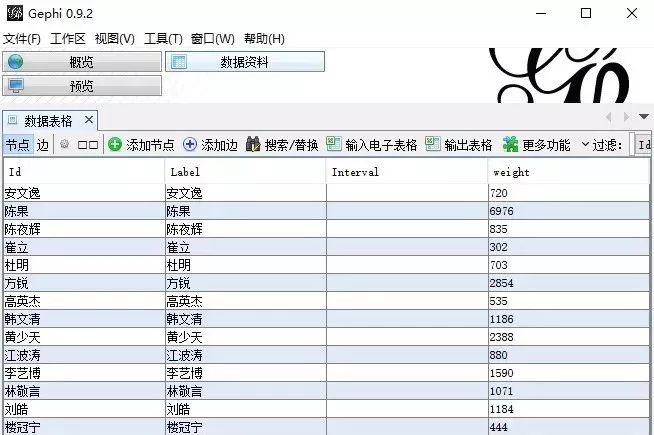This screenshot has height=435, width=654.
Task: Maximize the Gephi window
Action: [586, 13]
